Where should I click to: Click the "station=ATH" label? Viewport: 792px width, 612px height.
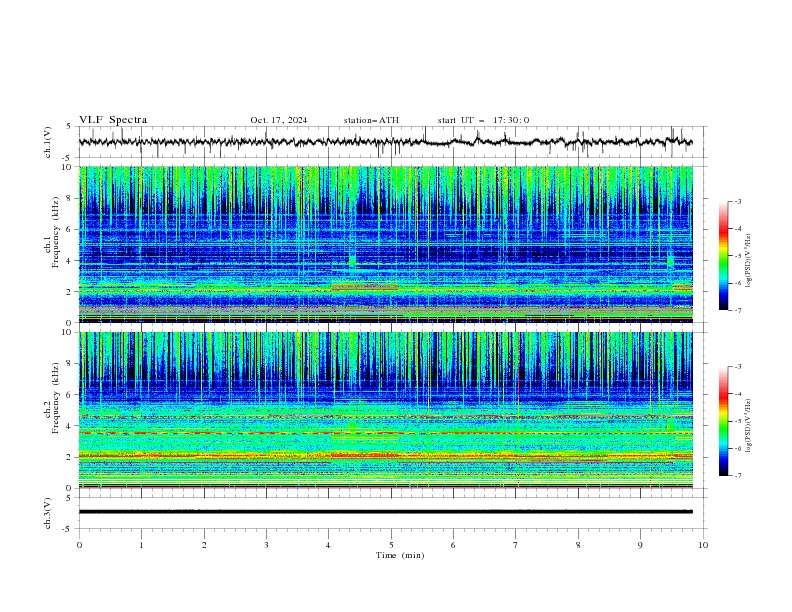coord(371,120)
